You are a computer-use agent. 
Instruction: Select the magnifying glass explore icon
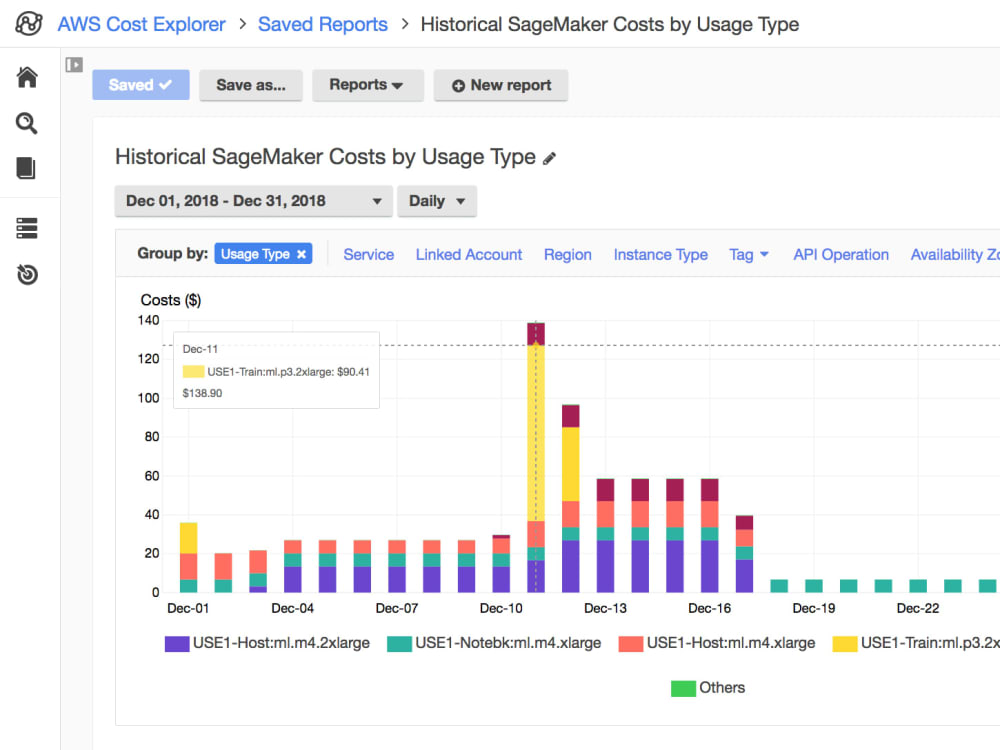point(27,125)
